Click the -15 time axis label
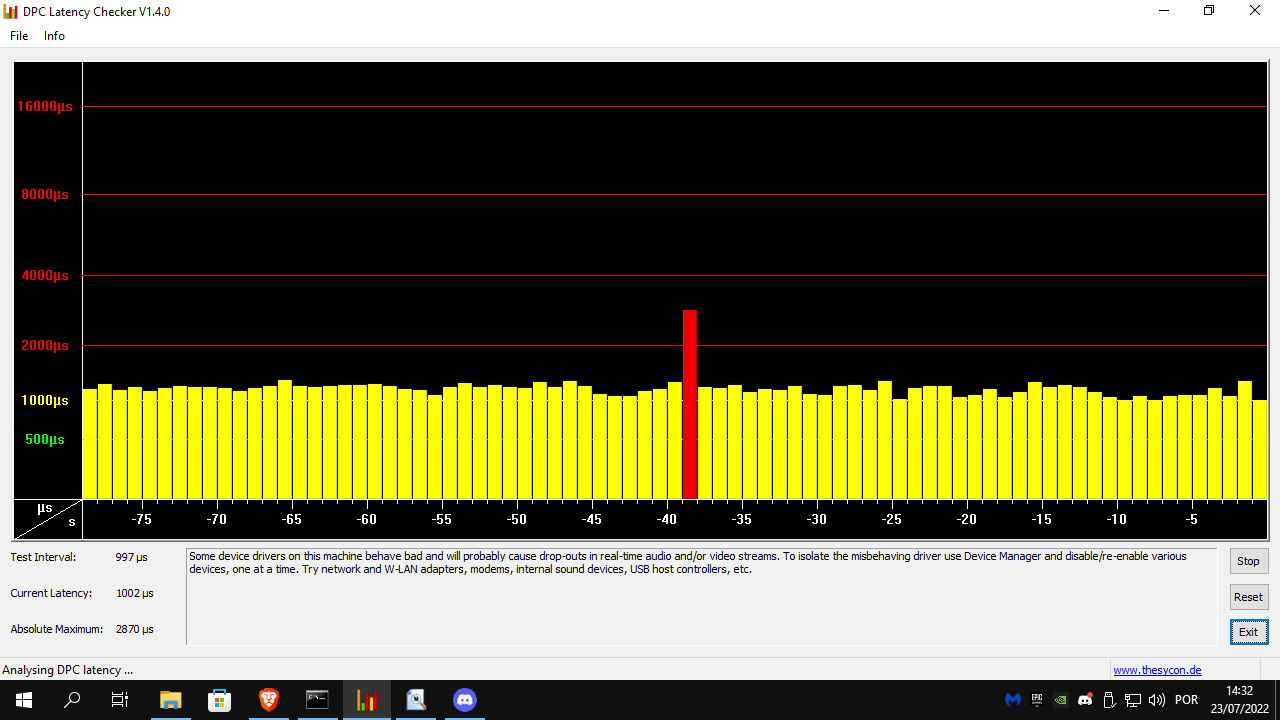The width and height of the screenshot is (1280, 720). [x=1041, y=520]
